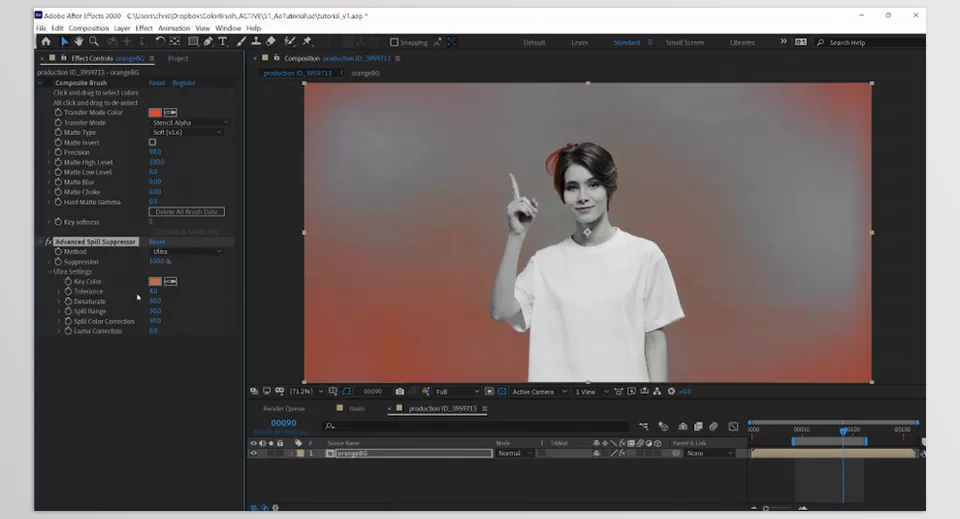Click the Key Color swatch
Screen dimensions: 960x519
[155, 282]
